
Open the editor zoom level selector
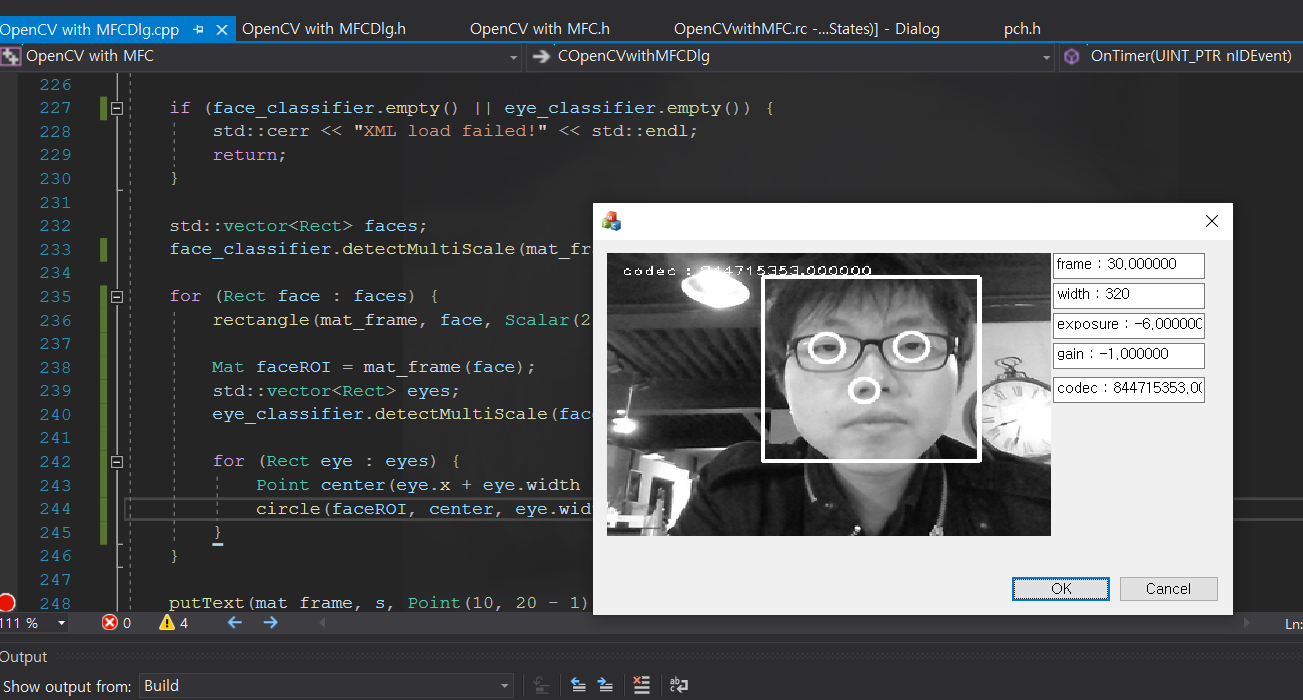[x=30, y=622]
